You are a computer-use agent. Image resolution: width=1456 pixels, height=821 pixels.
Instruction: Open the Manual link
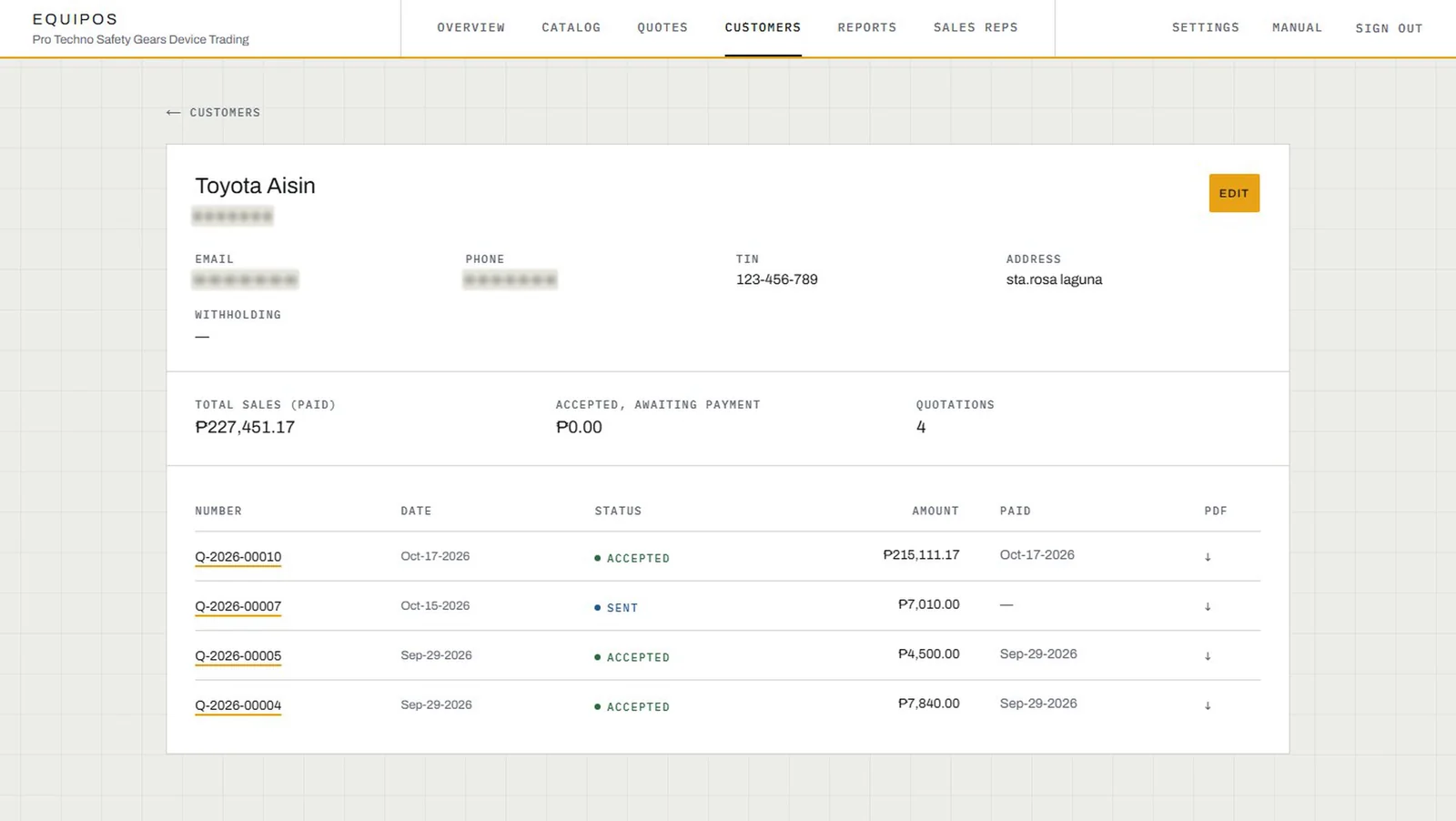(x=1297, y=27)
